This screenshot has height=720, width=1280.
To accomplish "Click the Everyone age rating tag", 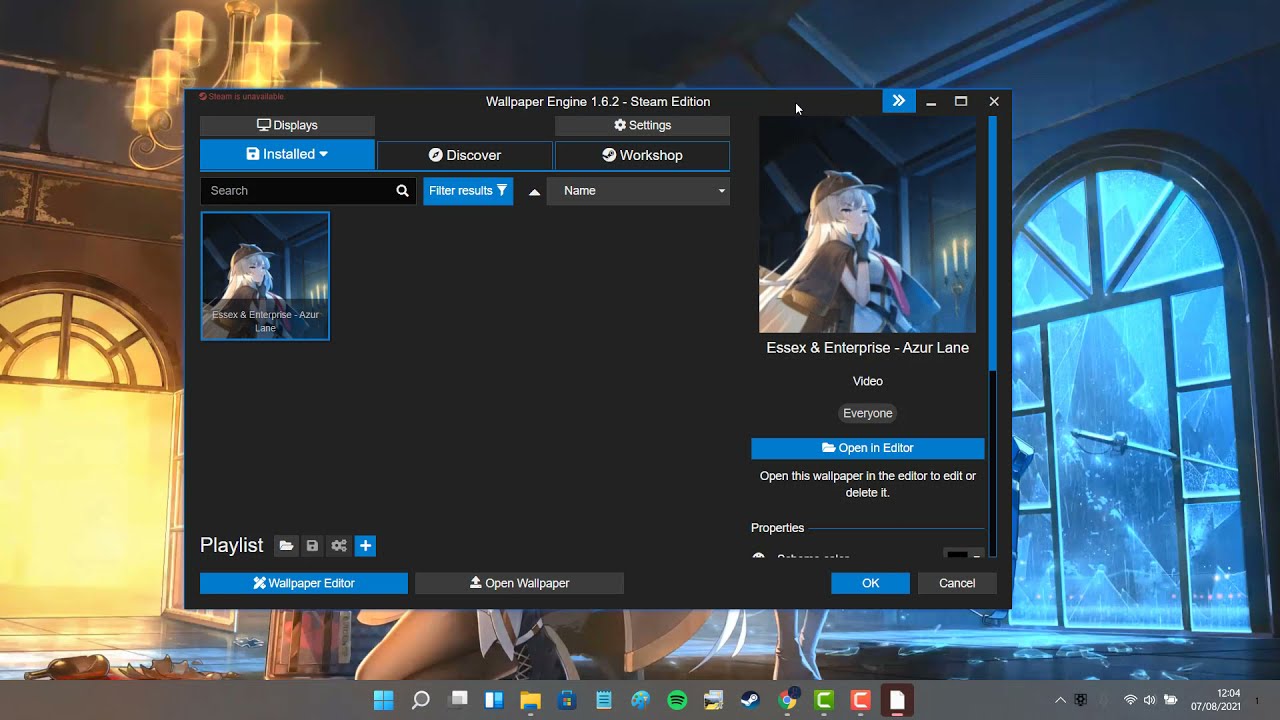I will (x=868, y=413).
